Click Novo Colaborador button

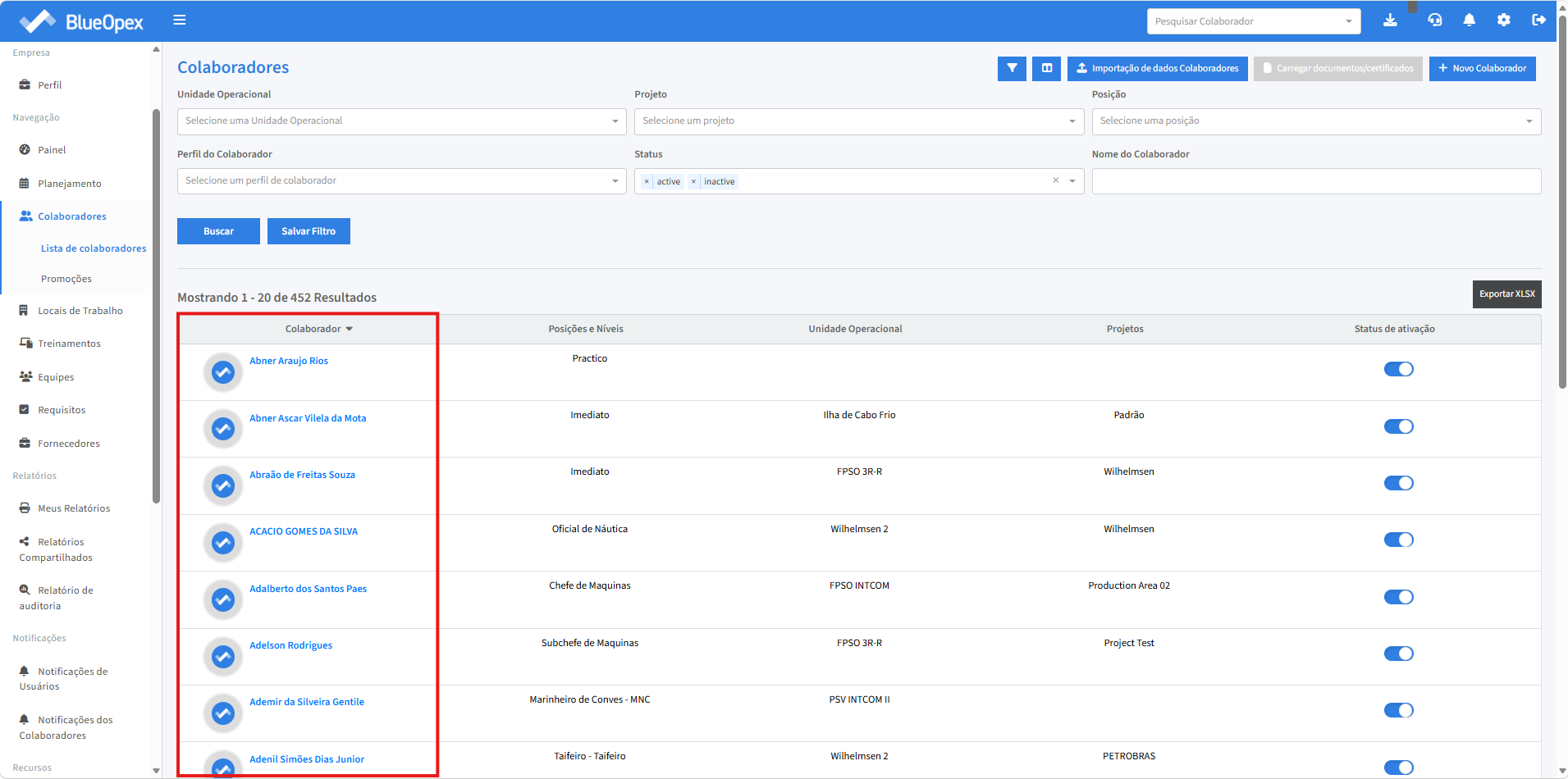(x=1482, y=69)
